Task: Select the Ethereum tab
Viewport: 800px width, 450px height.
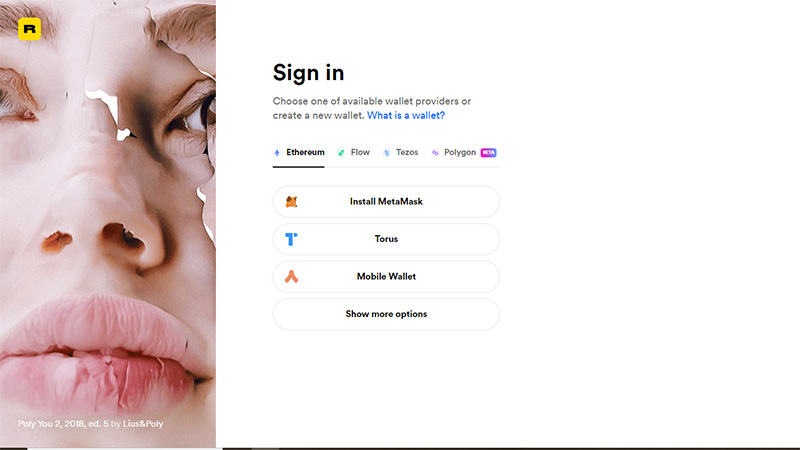Action: (x=298, y=153)
